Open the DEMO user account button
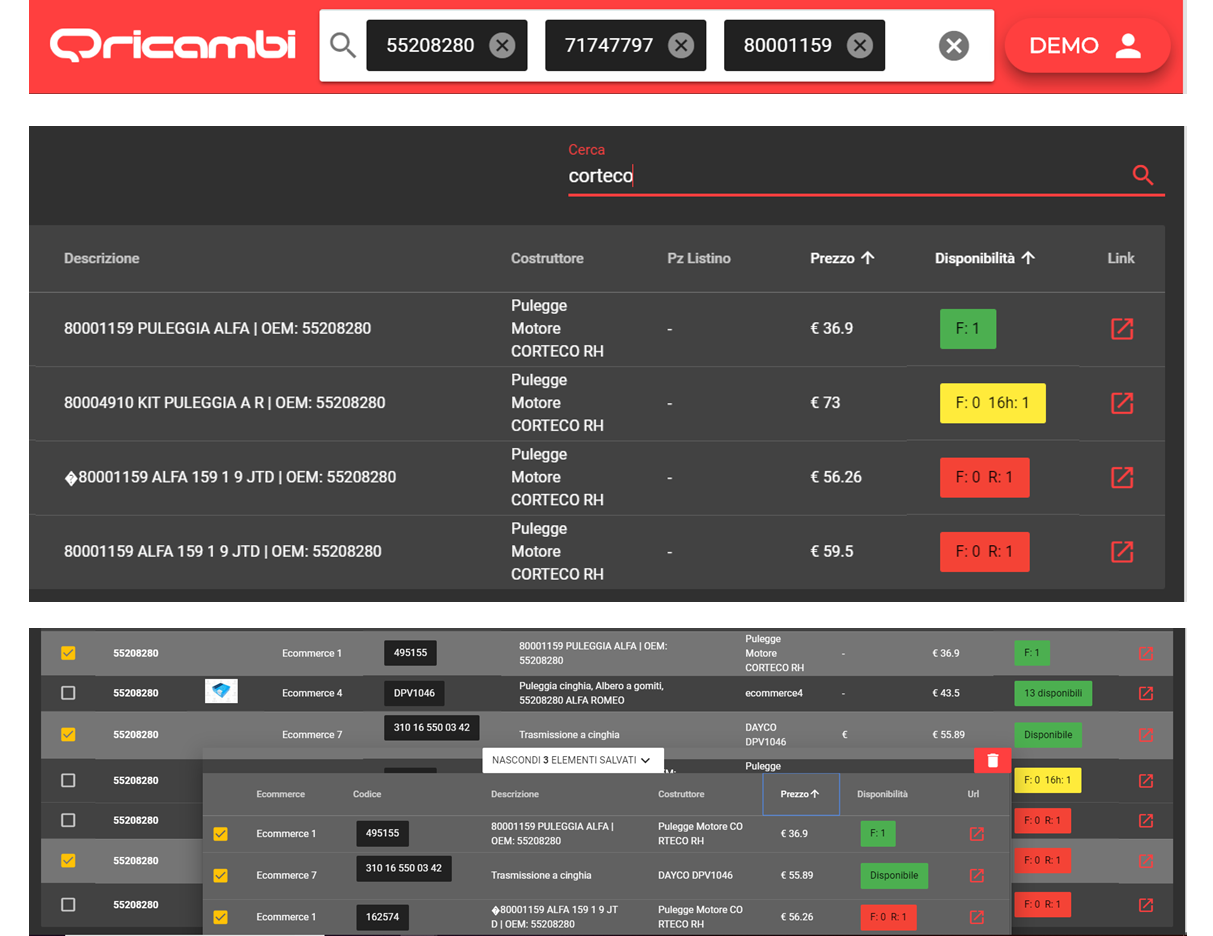The width and height of the screenshot is (1213, 936). tap(1087, 45)
